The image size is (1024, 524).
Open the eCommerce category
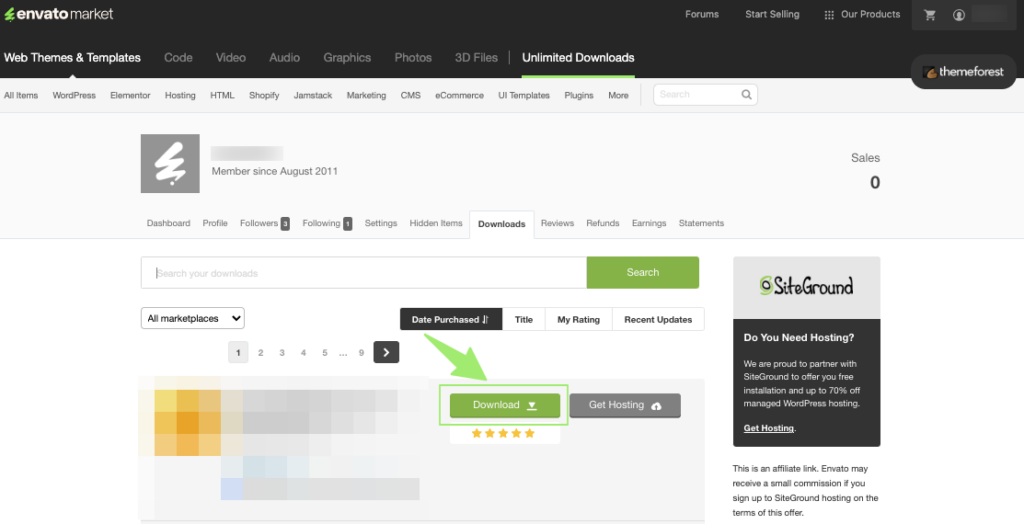(x=459, y=95)
